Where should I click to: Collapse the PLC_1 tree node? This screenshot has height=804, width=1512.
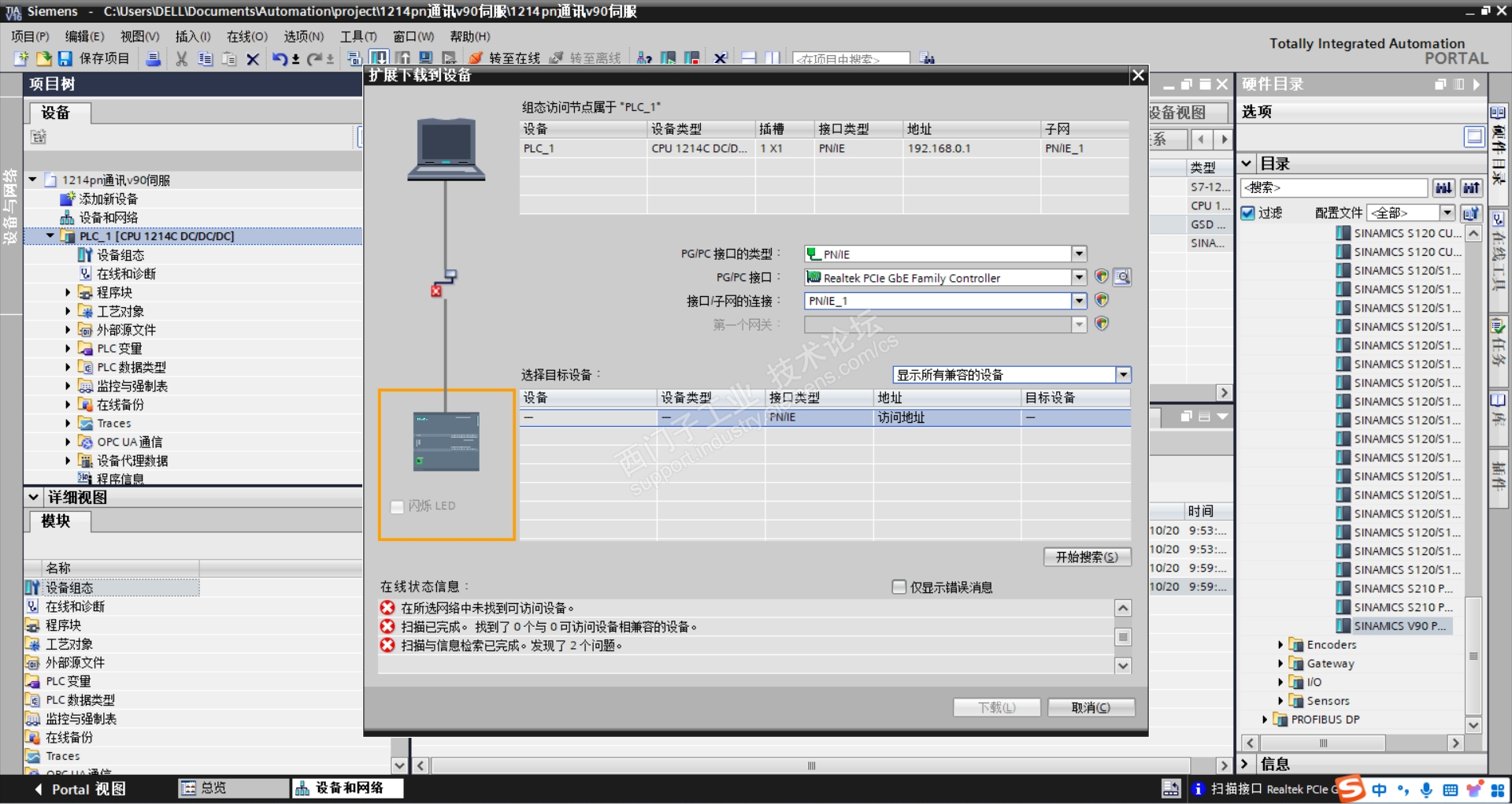(x=50, y=235)
